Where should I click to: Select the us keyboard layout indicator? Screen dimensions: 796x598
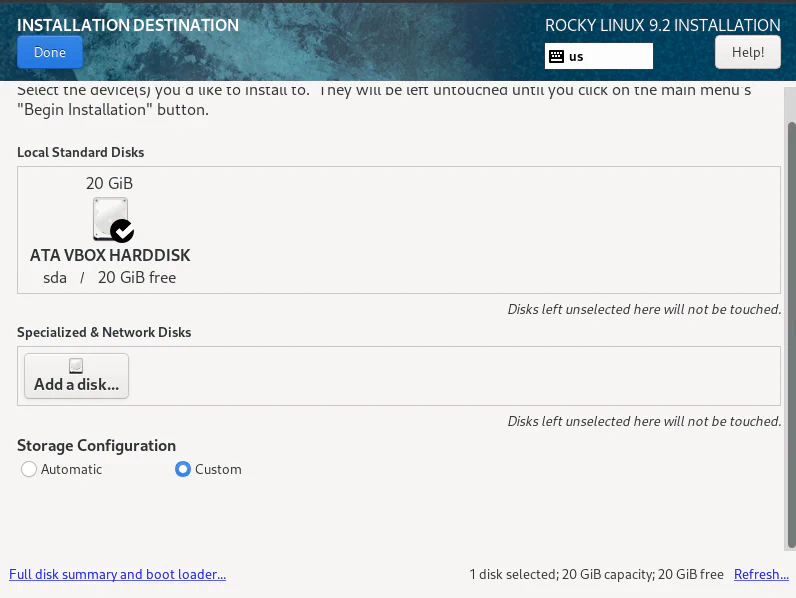[x=599, y=56]
